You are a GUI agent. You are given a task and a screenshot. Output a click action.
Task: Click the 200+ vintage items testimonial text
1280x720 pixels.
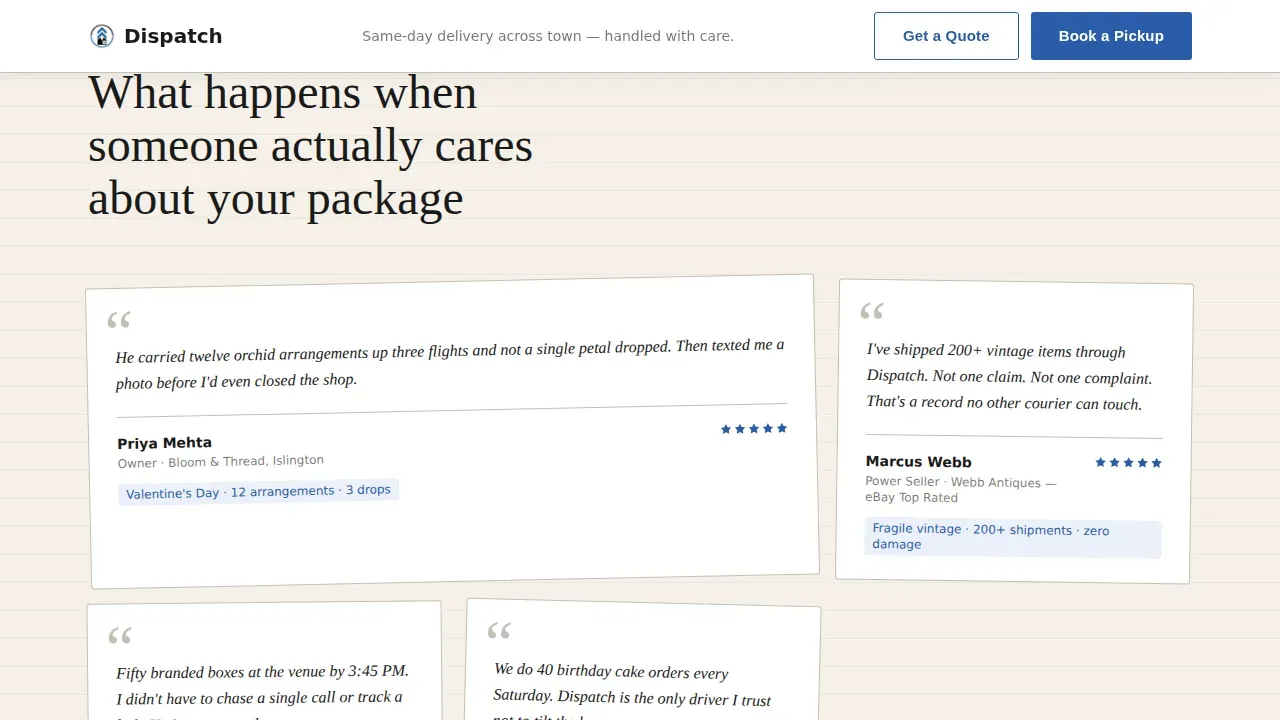[x=1010, y=378]
